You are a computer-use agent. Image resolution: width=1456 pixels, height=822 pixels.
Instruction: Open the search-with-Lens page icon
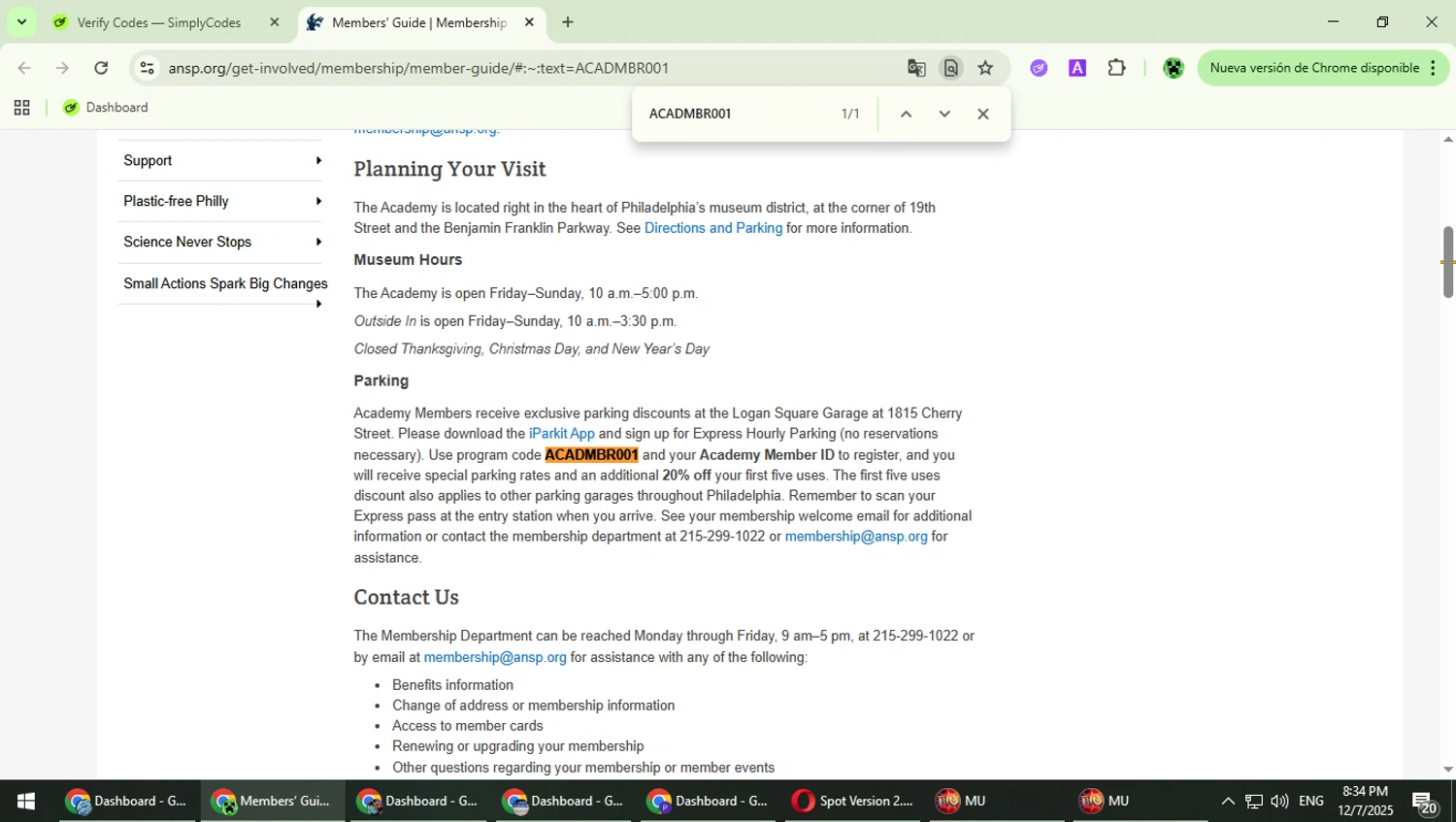point(951,68)
